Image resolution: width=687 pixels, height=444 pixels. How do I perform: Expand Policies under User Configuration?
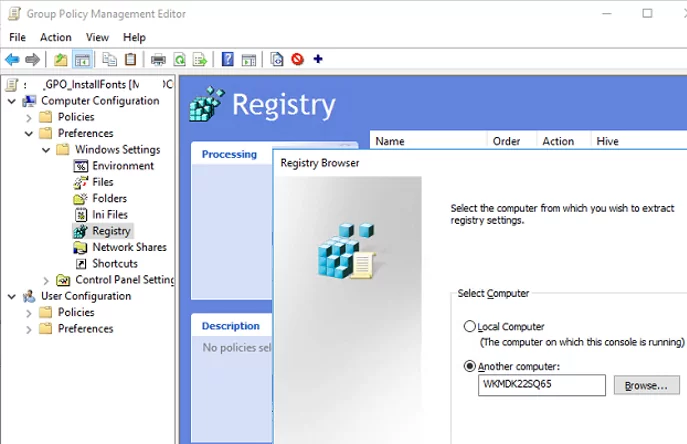(x=28, y=313)
